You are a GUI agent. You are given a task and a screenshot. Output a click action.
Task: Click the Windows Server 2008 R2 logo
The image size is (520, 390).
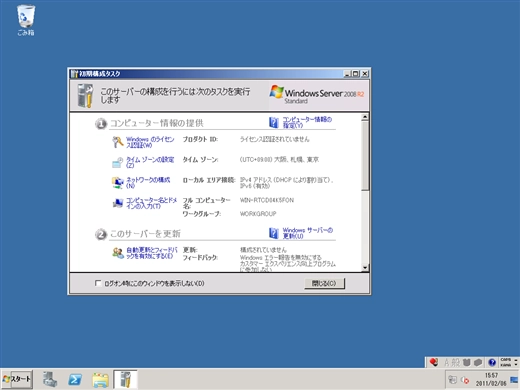317,94
